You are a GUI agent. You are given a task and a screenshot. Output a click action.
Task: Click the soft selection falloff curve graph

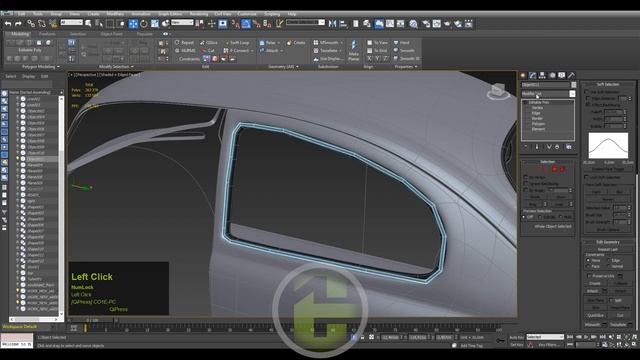[608, 145]
